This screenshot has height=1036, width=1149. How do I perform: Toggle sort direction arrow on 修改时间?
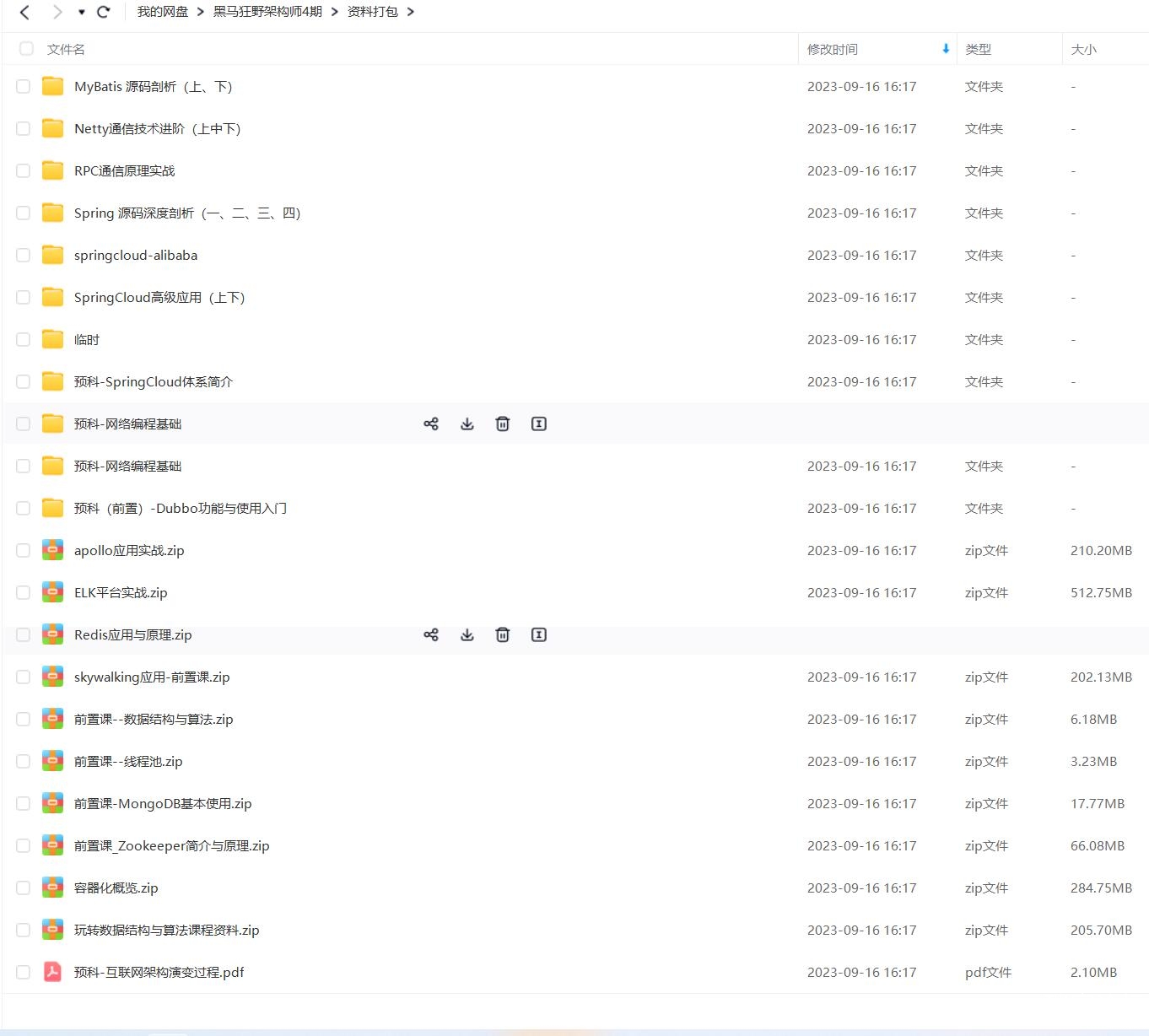coord(946,49)
